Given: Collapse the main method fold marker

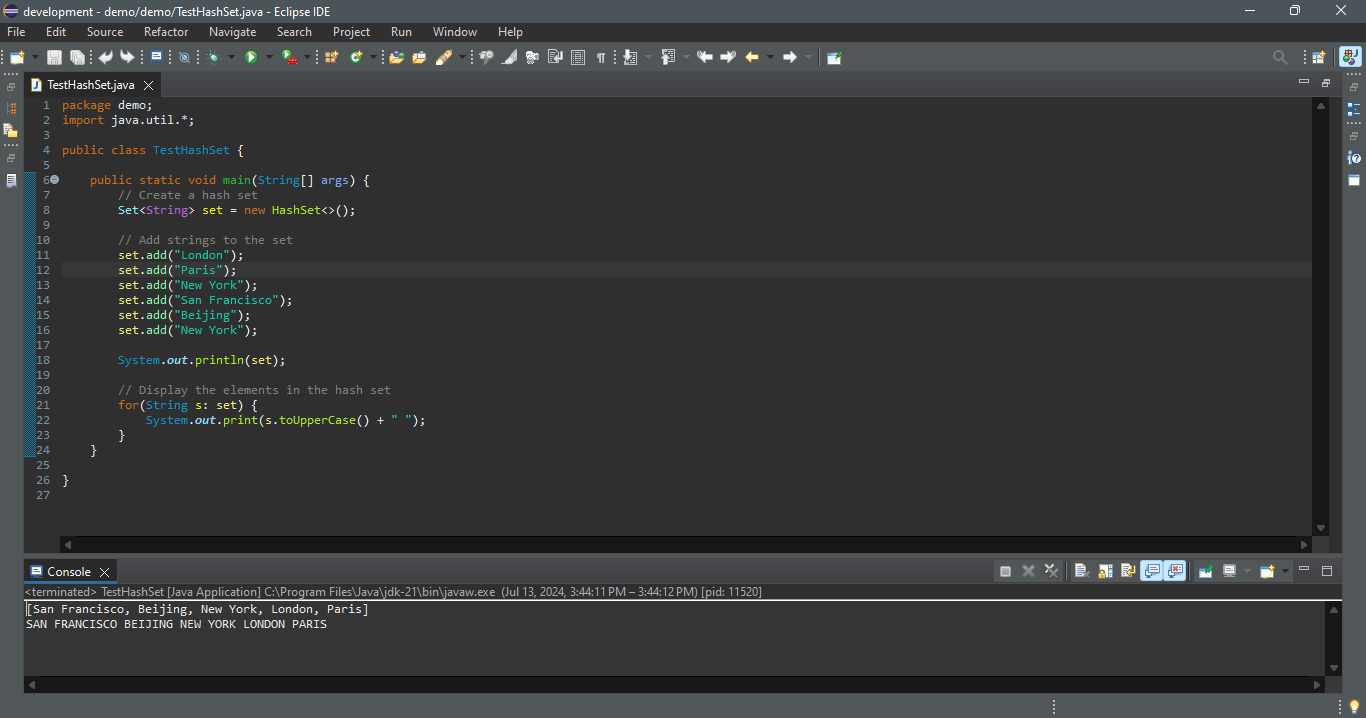Looking at the screenshot, I should pyautogui.click(x=54, y=180).
